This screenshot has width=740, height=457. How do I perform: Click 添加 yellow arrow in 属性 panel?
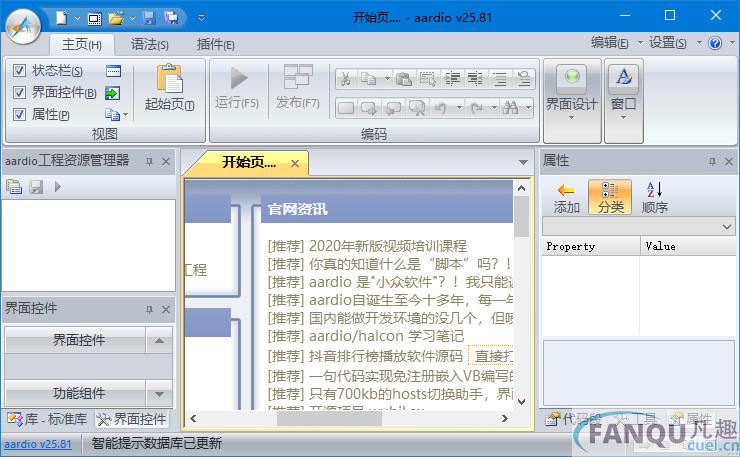tap(566, 197)
